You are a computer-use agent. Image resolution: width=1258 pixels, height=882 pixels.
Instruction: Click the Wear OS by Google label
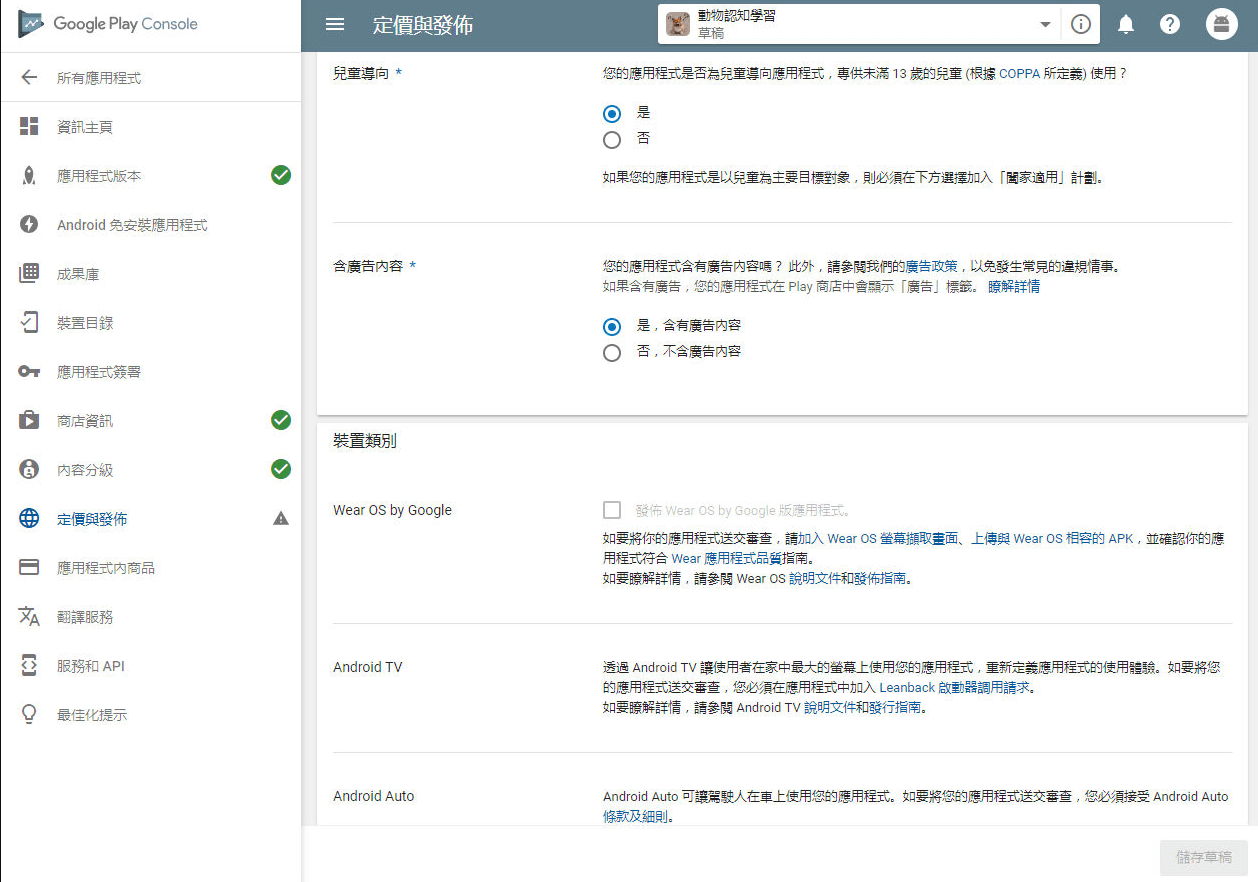(392, 510)
